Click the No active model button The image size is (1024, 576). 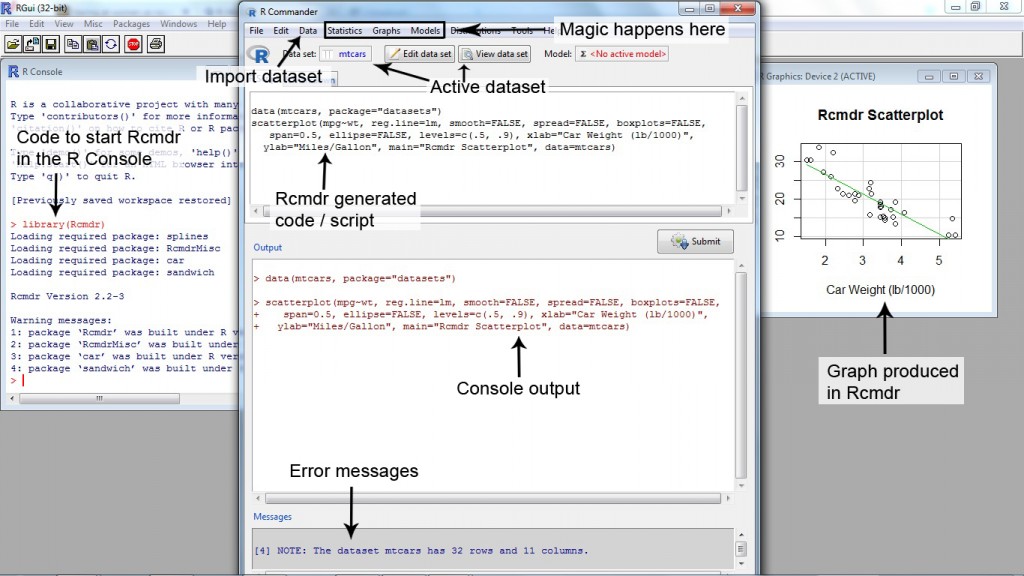[x=622, y=54]
